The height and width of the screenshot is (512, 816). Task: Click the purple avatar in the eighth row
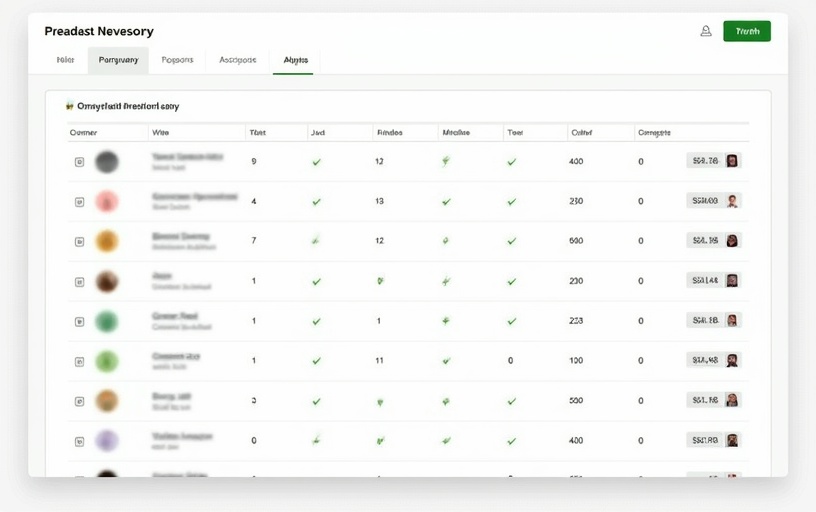click(x=107, y=441)
